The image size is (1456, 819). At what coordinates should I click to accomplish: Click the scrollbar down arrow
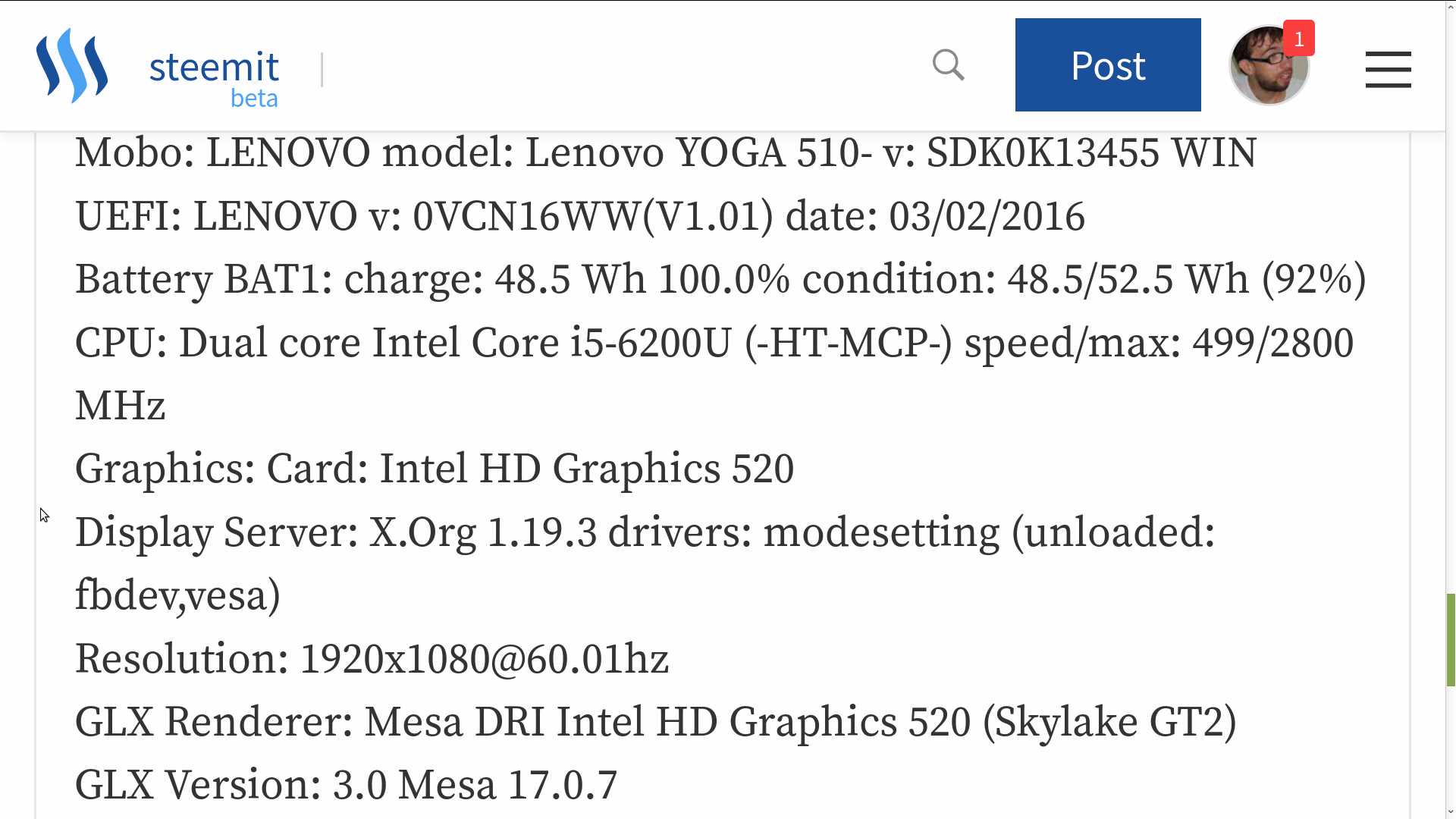pyautogui.click(x=1451, y=811)
